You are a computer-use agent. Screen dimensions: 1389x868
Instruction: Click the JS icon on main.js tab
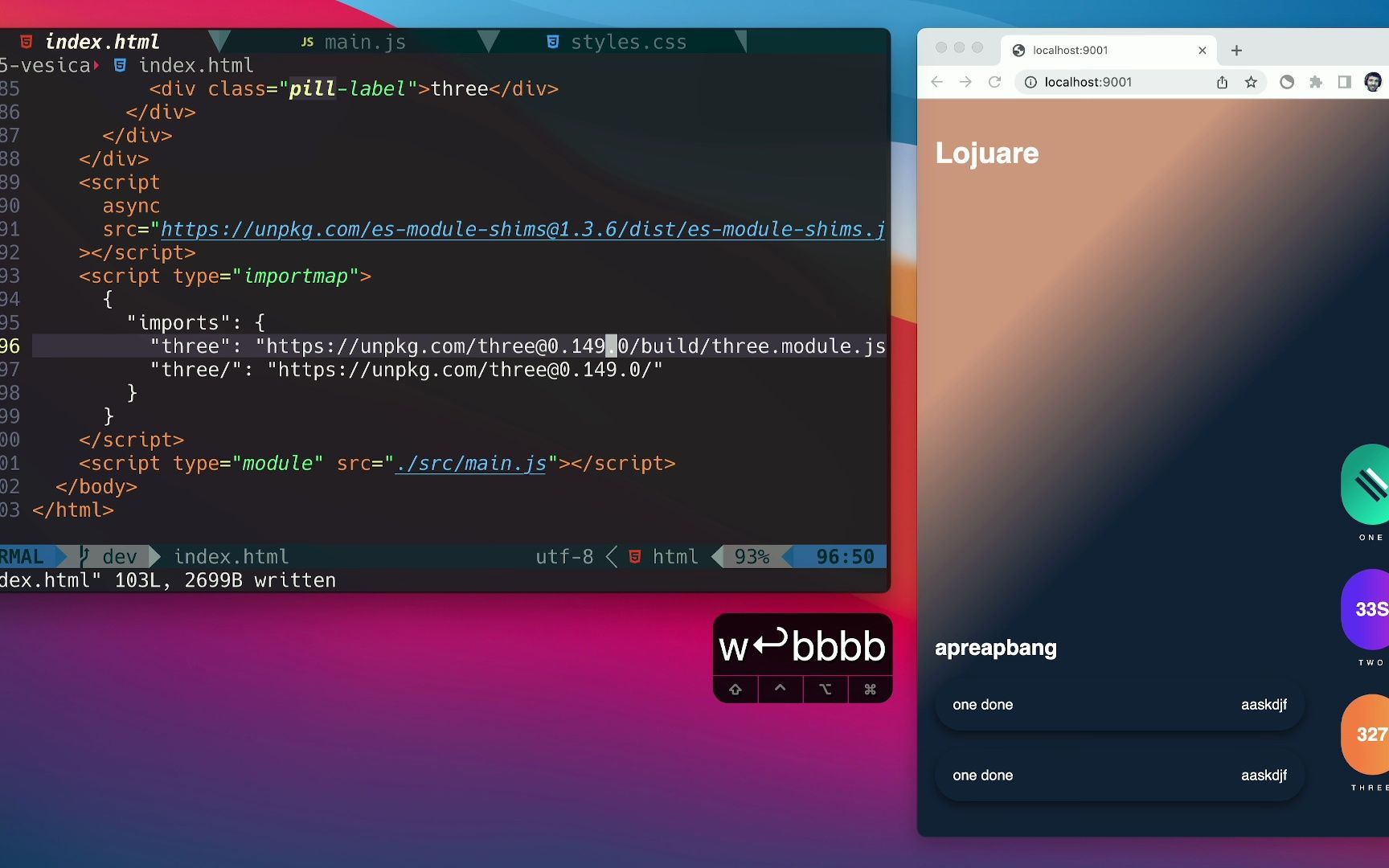click(307, 42)
